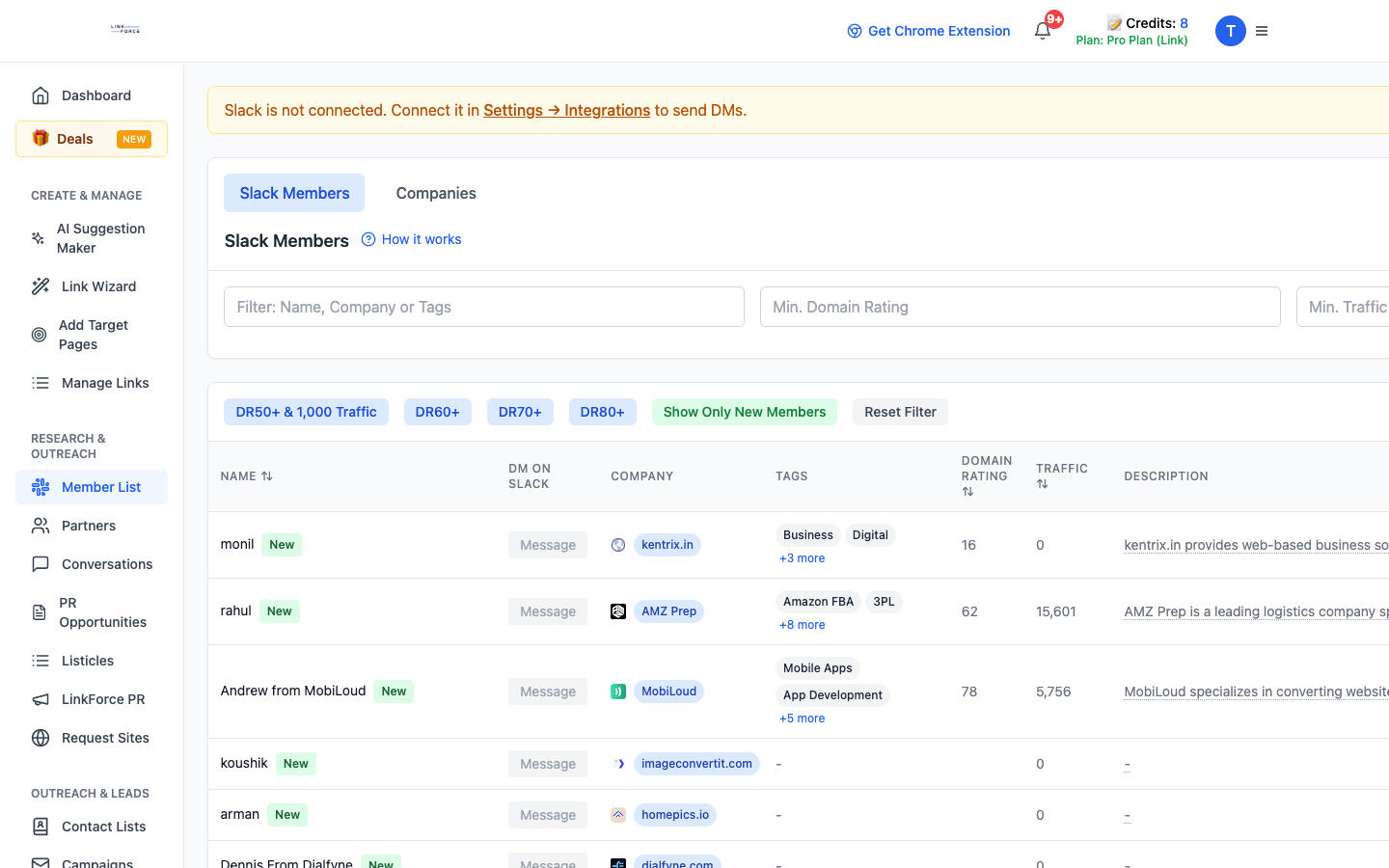Click the Add Target Pages target icon
Image resolution: width=1389 pixels, height=868 pixels.
pos(39,335)
